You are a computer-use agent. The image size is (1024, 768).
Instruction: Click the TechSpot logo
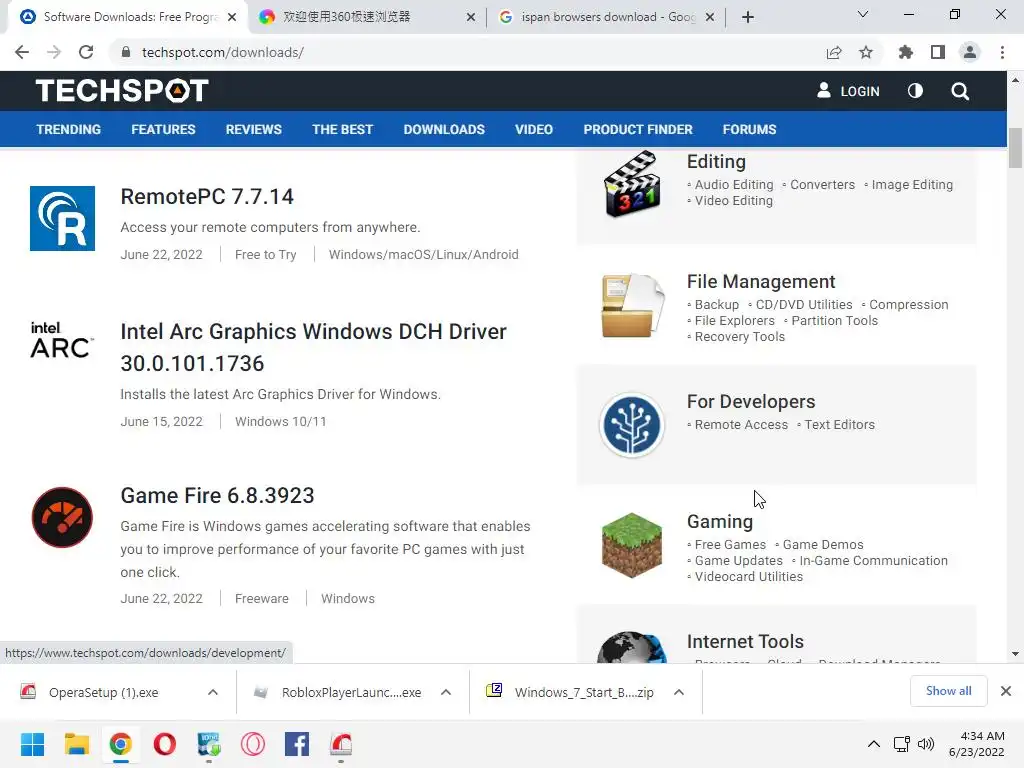pos(122,91)
